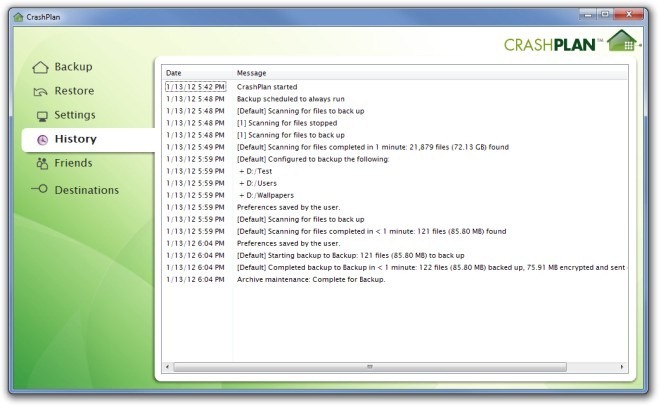Select the 5:59 PM 'Preferences saved by the user' entry
Screen dimensions: 660x406
(288, 207)
